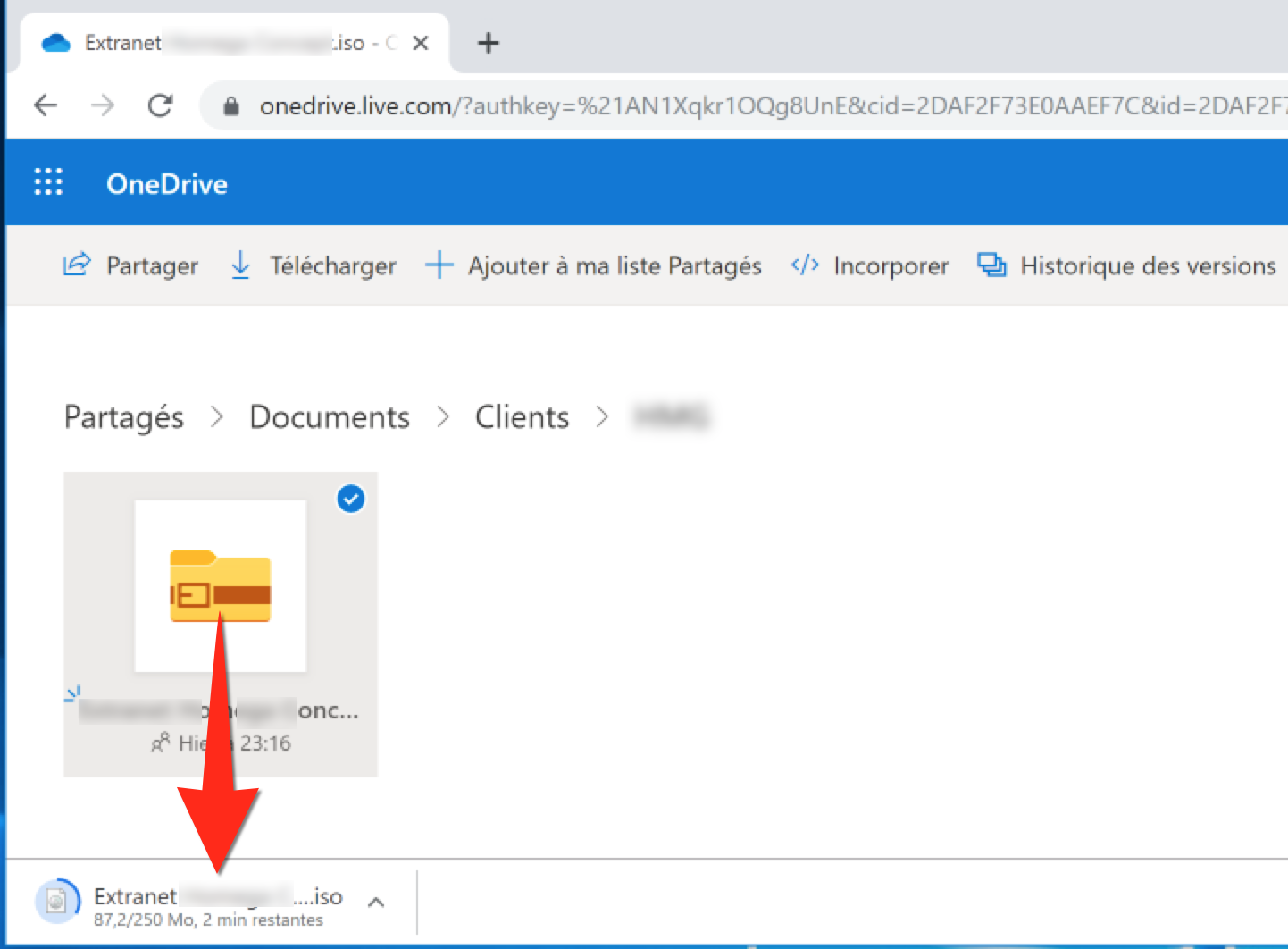This screenshot has width=1288, height=949.
Task: Go forward in the browser
Action: (103, 105)
